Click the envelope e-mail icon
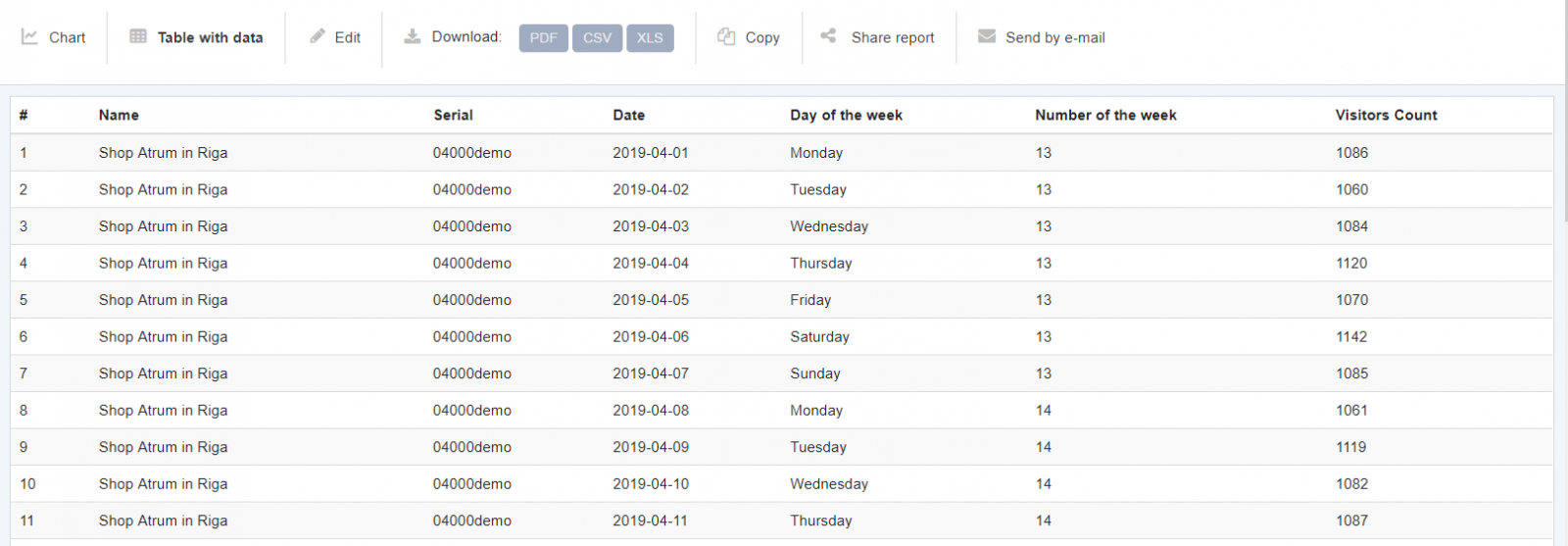Image resolution: width=1568 pixels, height=546 pixels. point(986,36)
